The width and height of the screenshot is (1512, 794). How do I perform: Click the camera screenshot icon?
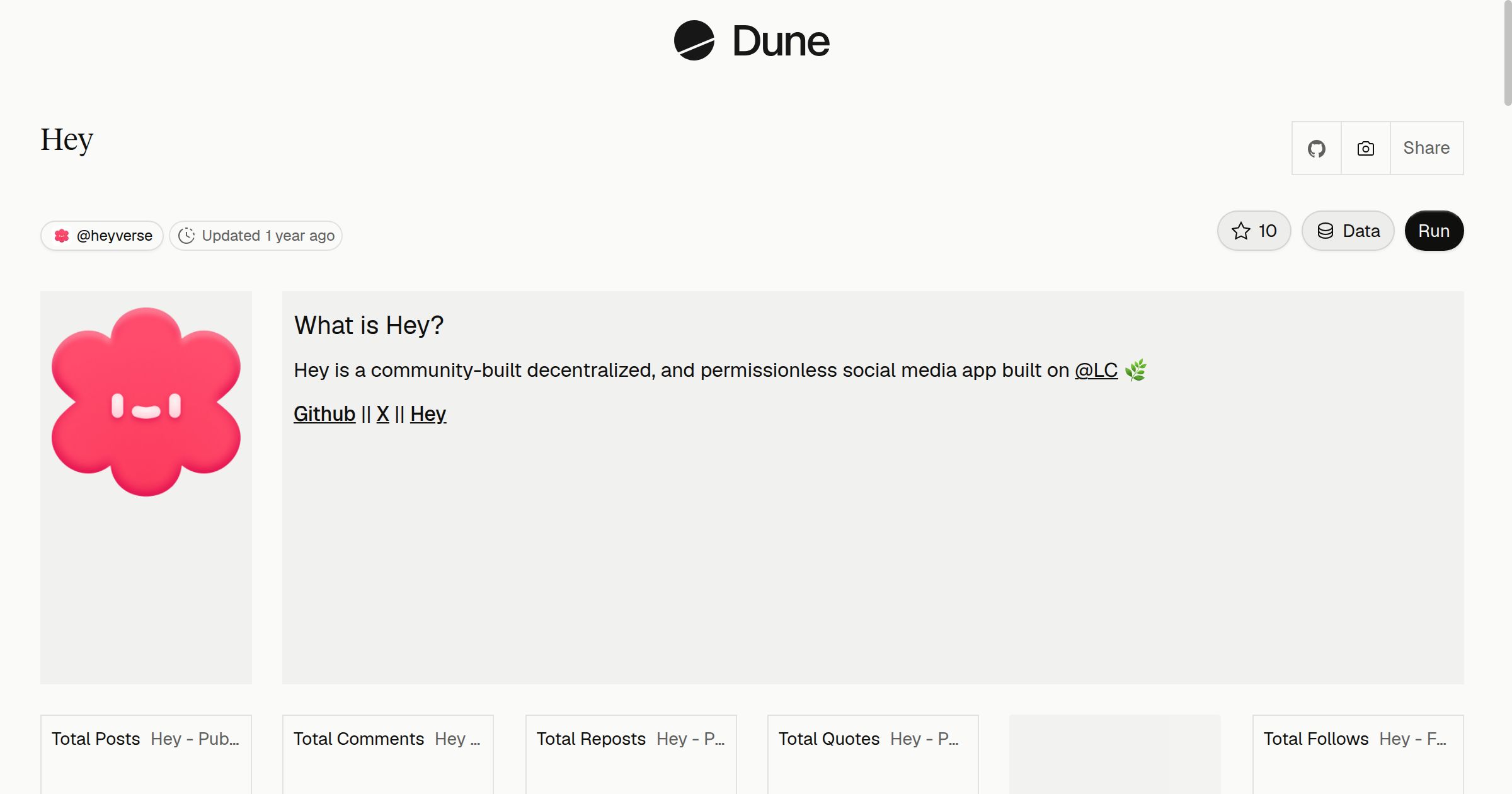pos(1366,148)
